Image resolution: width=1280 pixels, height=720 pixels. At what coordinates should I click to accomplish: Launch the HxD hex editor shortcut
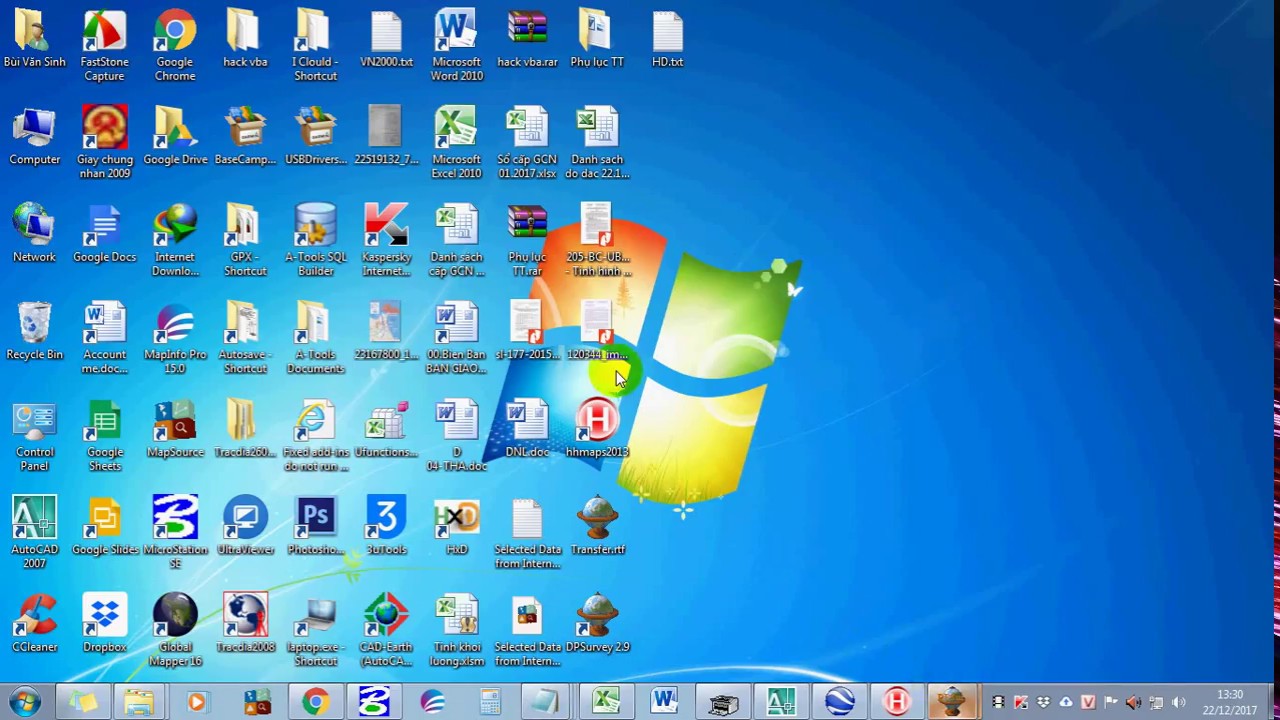pos(456,526)
